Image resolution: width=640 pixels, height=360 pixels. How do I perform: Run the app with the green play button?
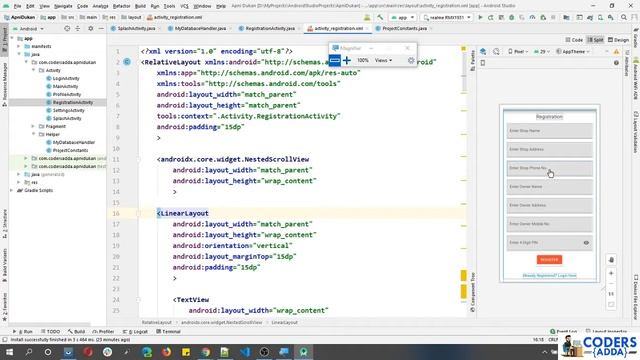480,18
